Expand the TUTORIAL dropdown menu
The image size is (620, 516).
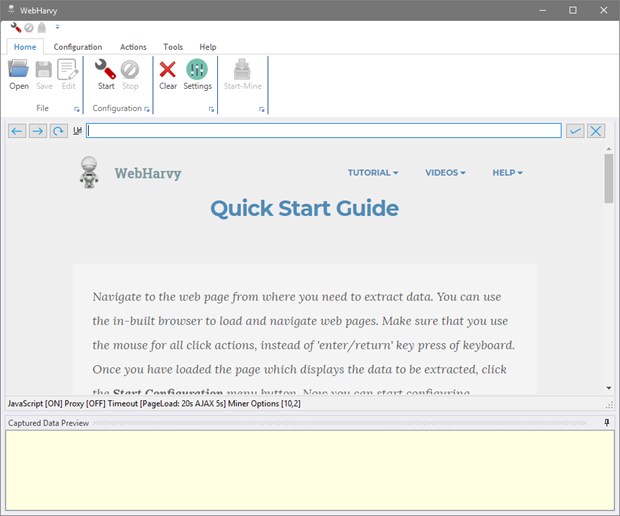[x=373, y=173]
